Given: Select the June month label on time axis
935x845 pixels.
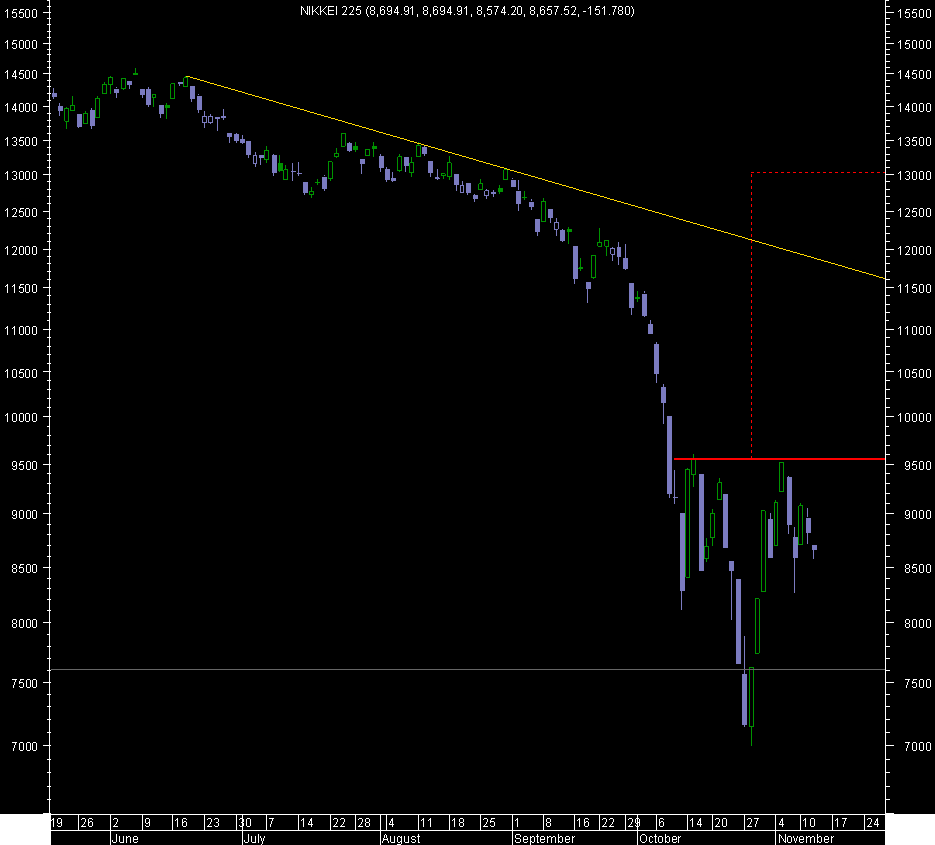Looking at the screenshot, I should (x=125, y=838).
